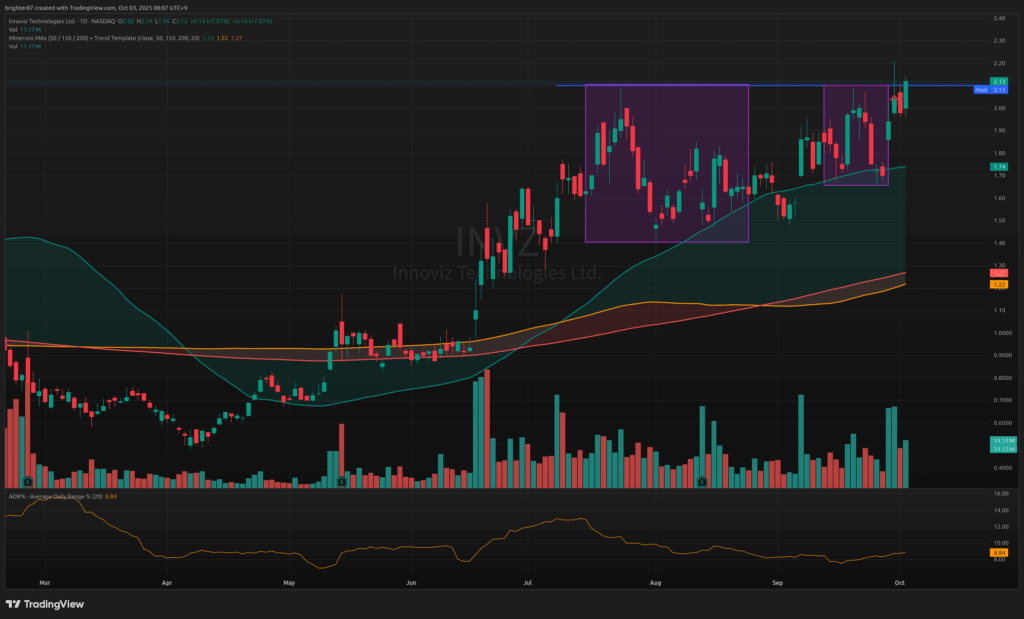Image resolution: width=1024 pixels, height=619 pixels.
Task: Click the orange 8.84 ADR value tag
Action: click(x=998, y=553)
